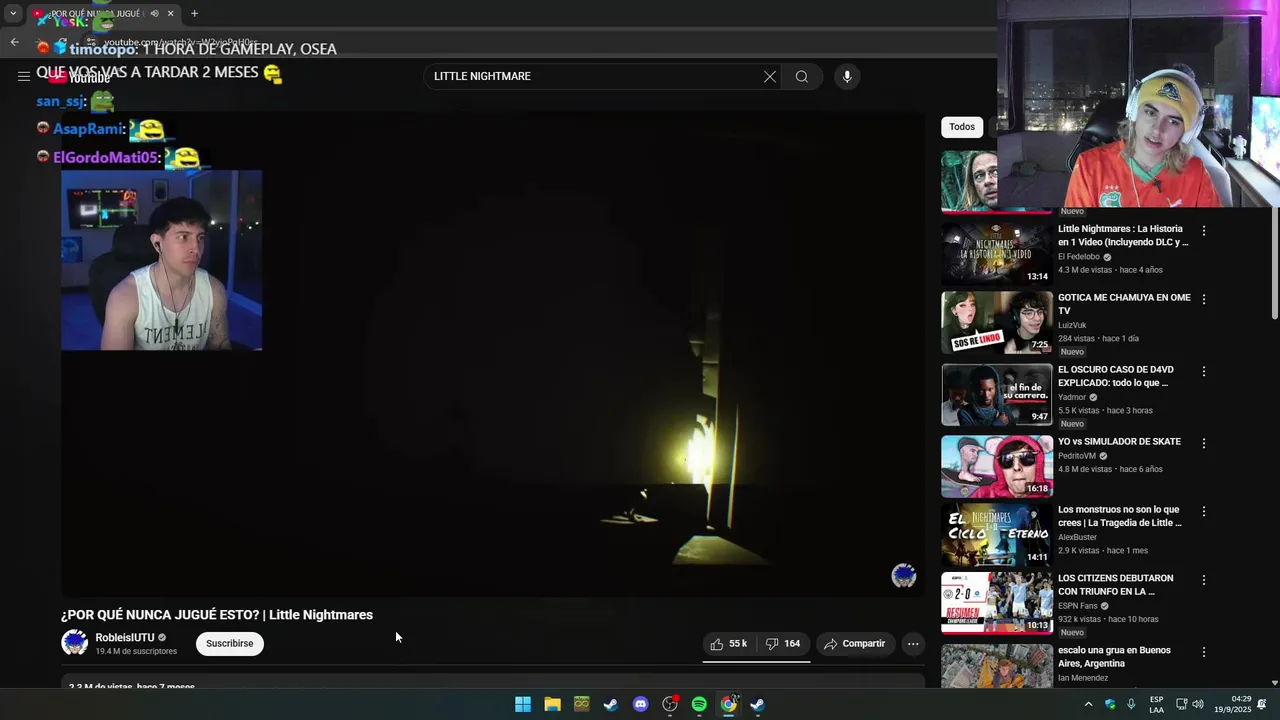The image size is (1280, 720).
Task: Open options for YO vs SIMULADOR DE SKATE video
Action: coord(1204,443)
